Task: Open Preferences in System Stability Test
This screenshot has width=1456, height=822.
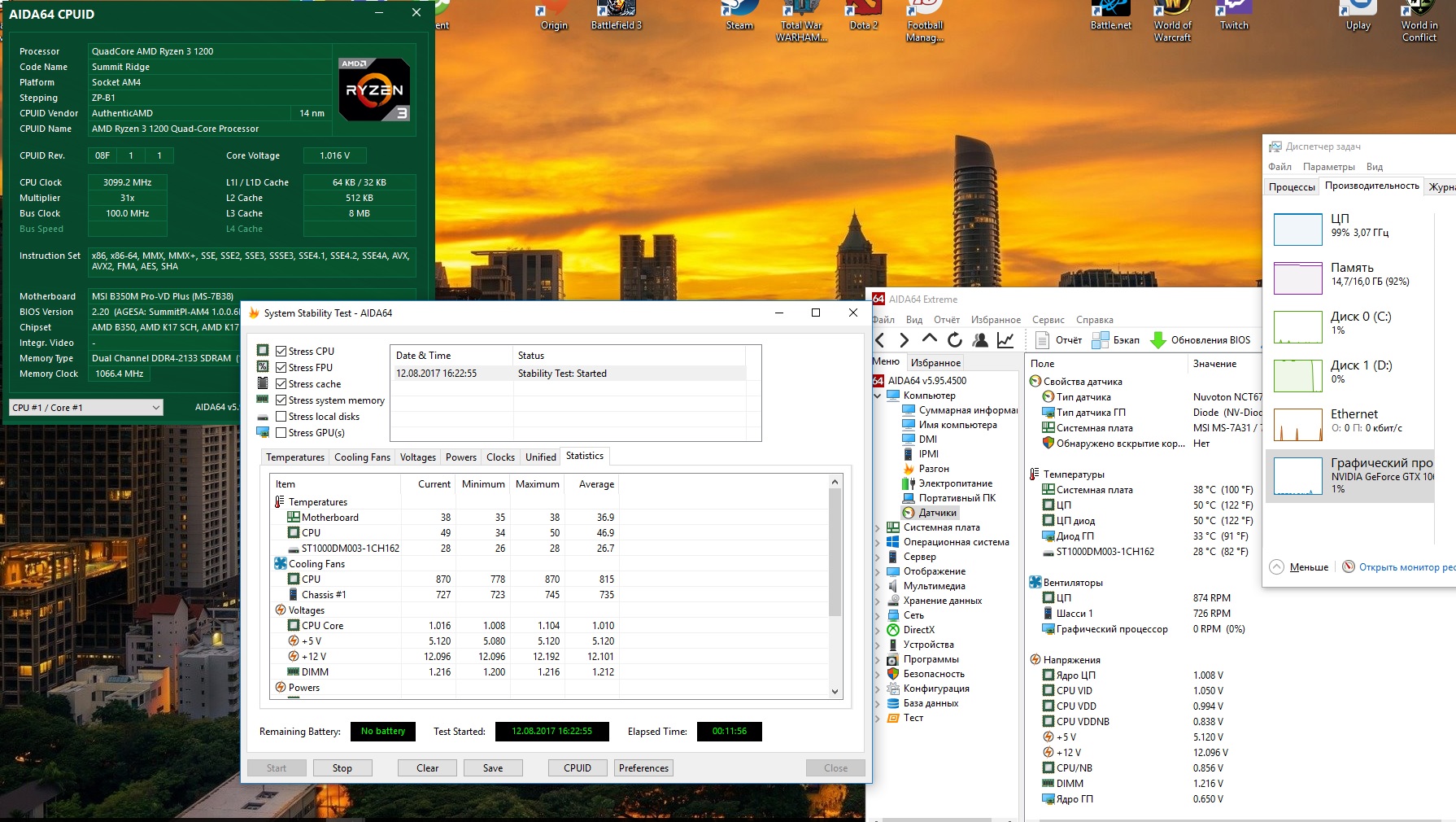Action: [643, 768]
